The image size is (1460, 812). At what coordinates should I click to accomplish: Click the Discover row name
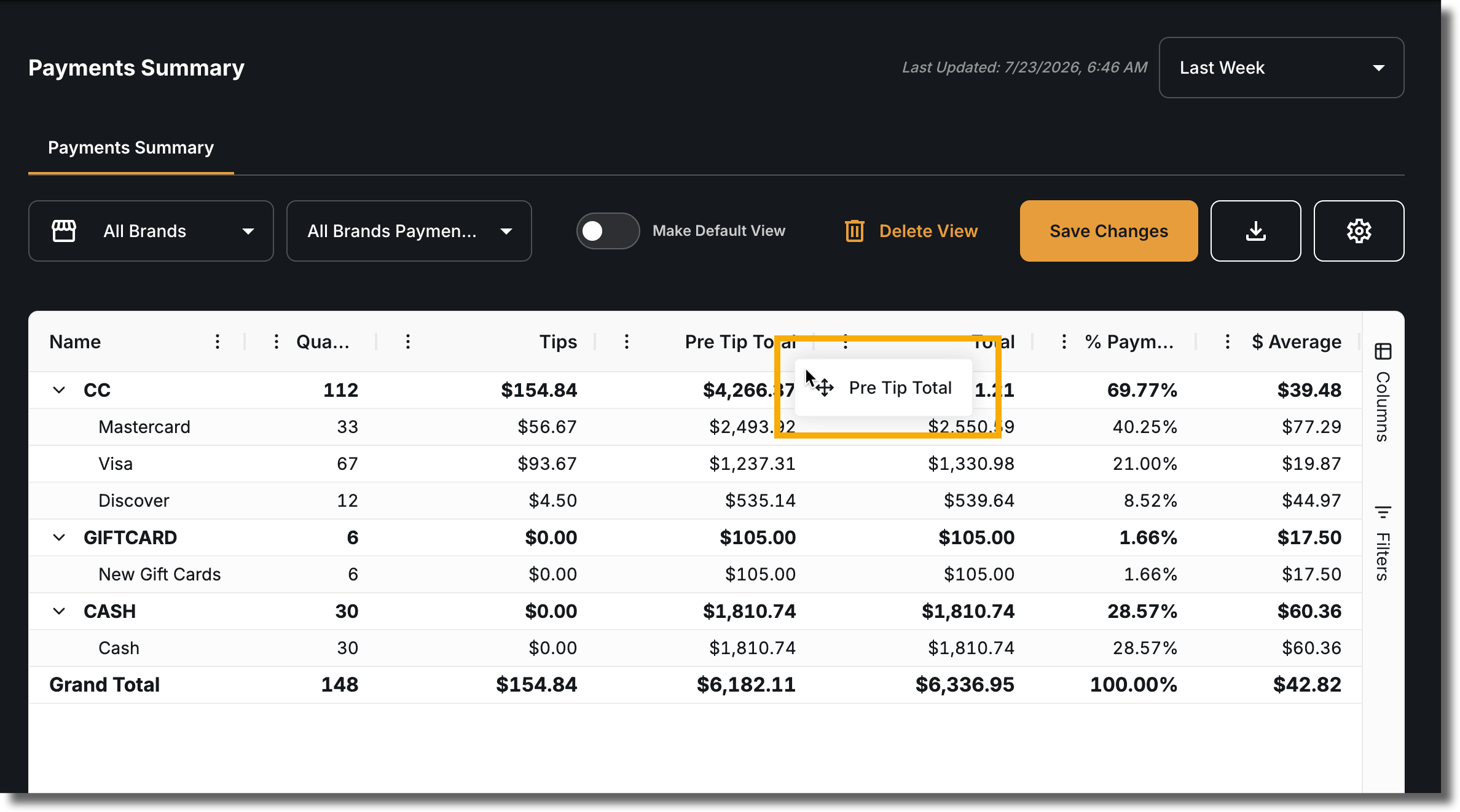134,501
